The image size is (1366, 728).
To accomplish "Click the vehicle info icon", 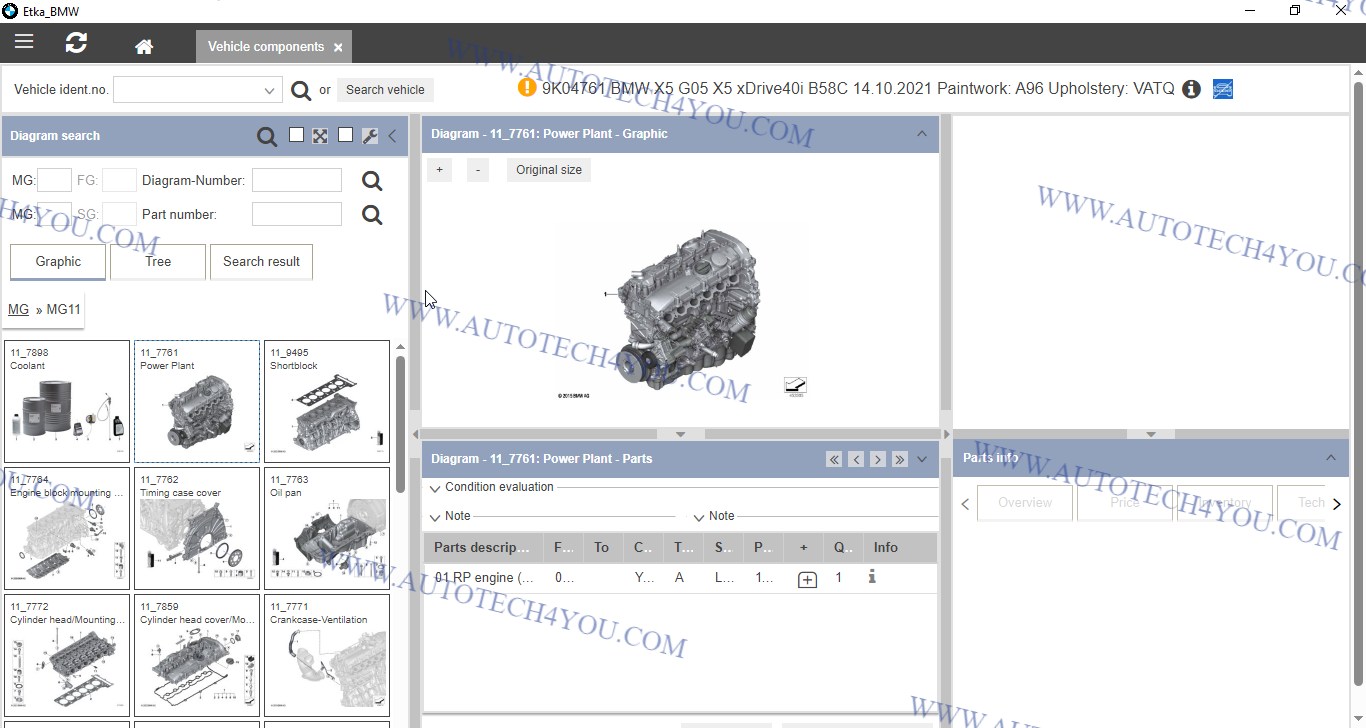I will click(x=1191, y=89).
